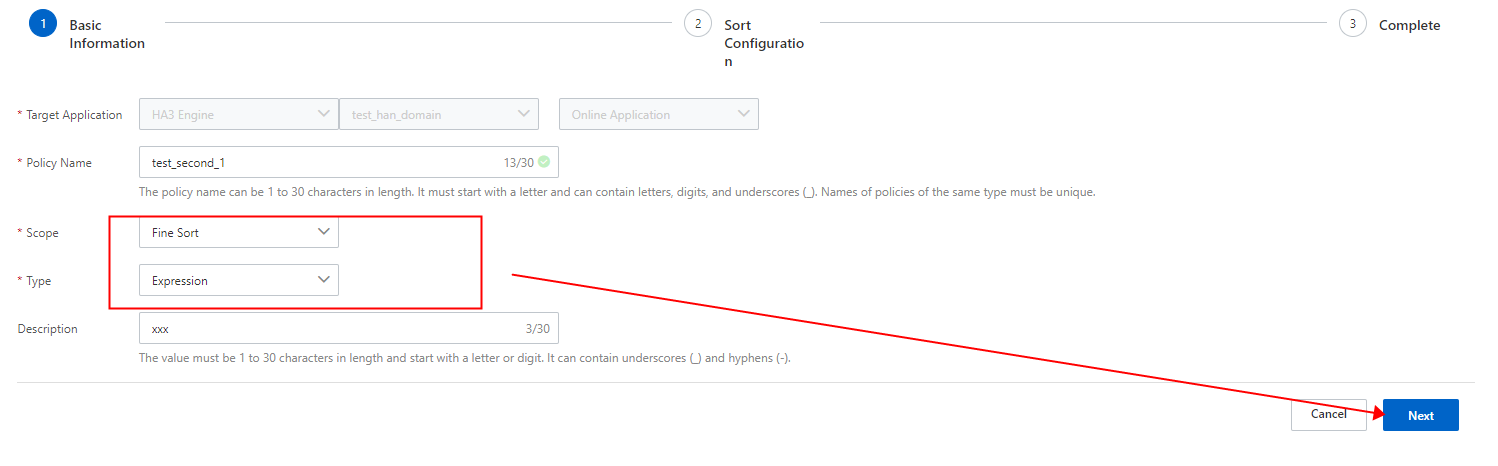The image size is (1498, 466).
Task: Click the step 3 number circle
Action: pyautogui.click(x=1353, y=23)
